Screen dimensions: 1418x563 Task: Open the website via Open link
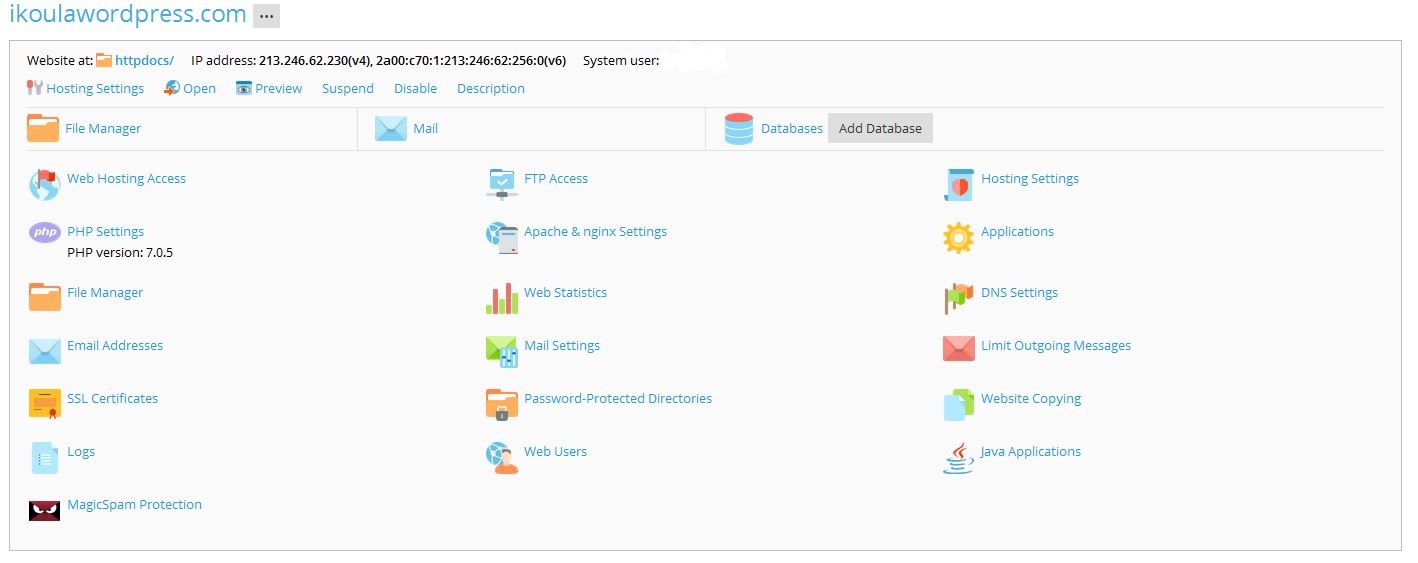click(x=199, y=88)
